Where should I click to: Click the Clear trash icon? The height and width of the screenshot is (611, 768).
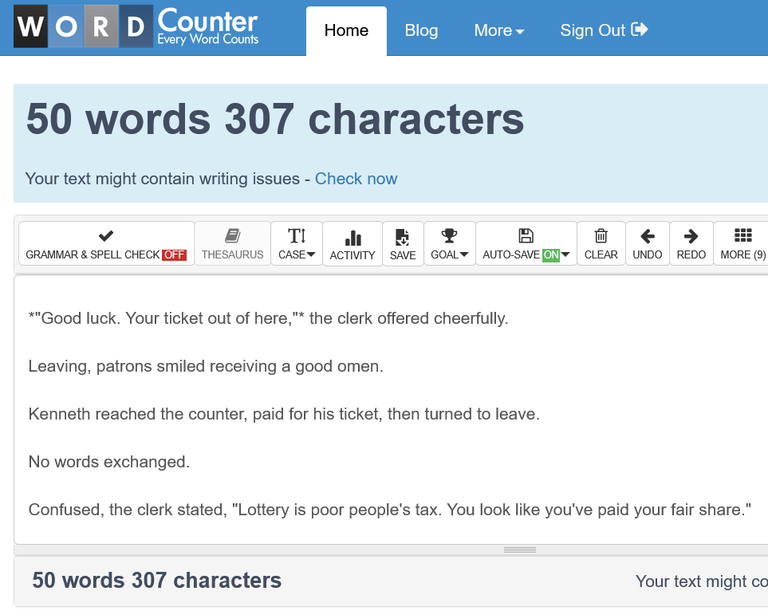[x=601, y=236]
